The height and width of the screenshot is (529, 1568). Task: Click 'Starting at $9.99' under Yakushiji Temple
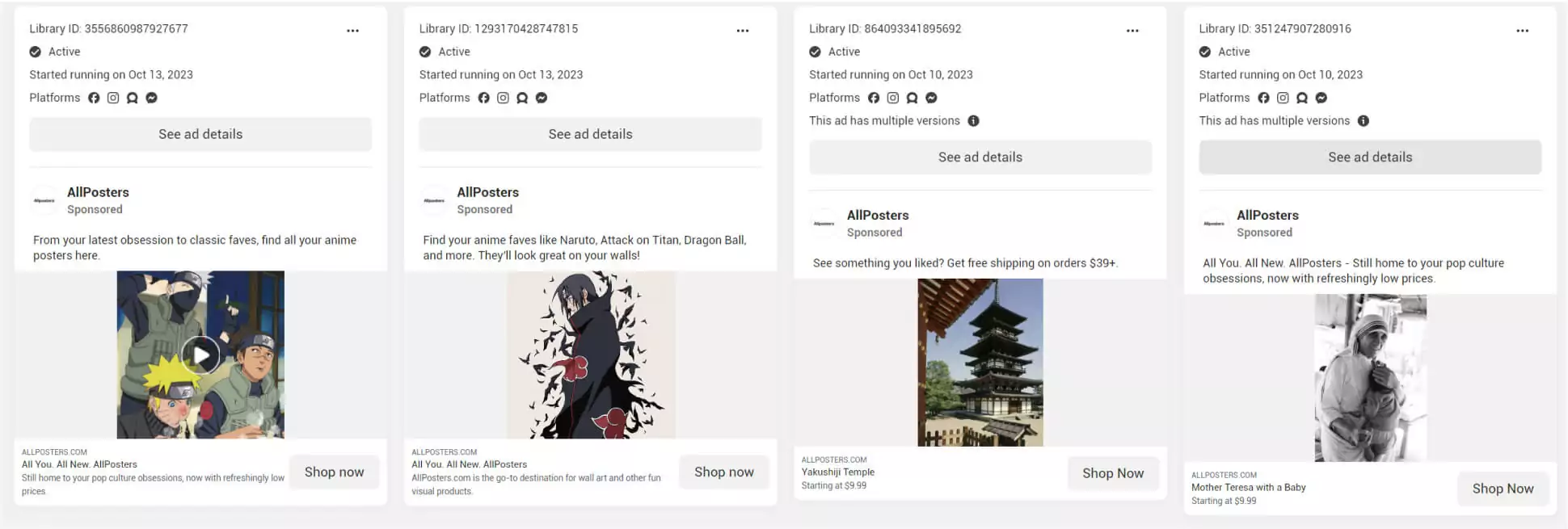(x=834, y=486)
